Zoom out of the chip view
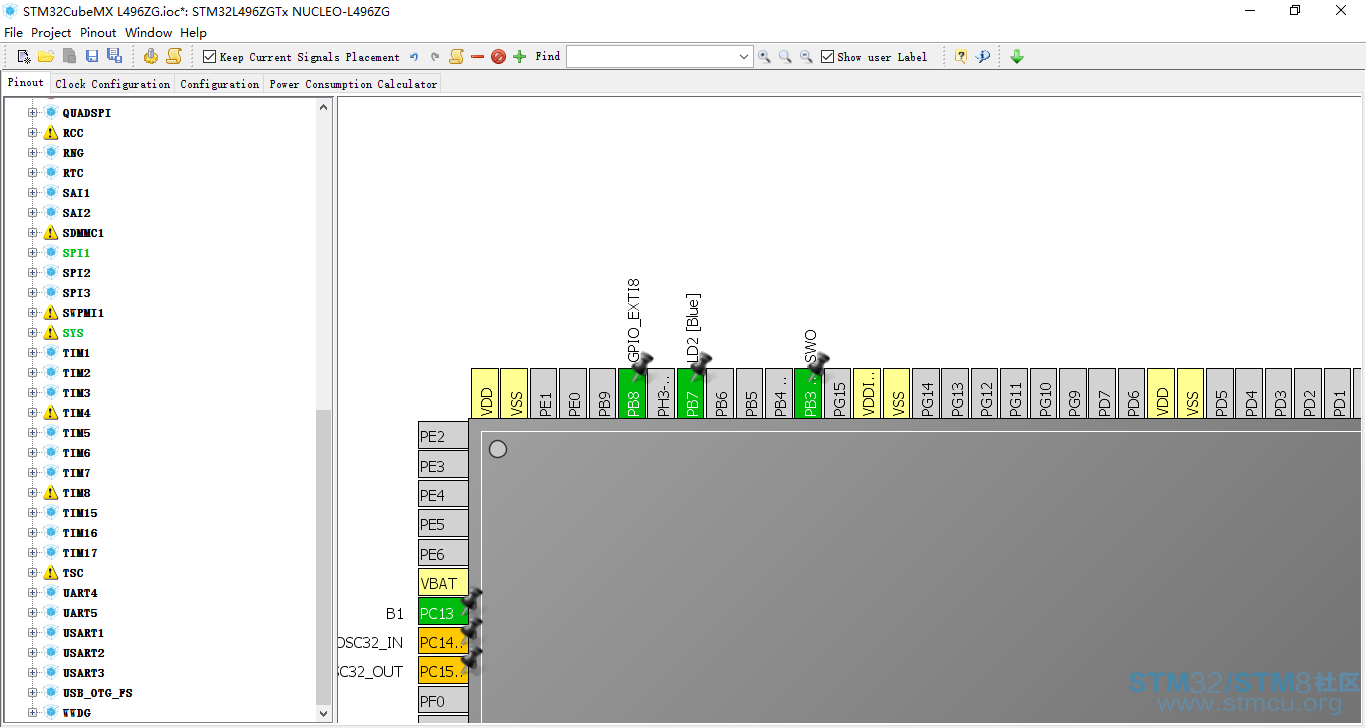 tap(806, 57)
